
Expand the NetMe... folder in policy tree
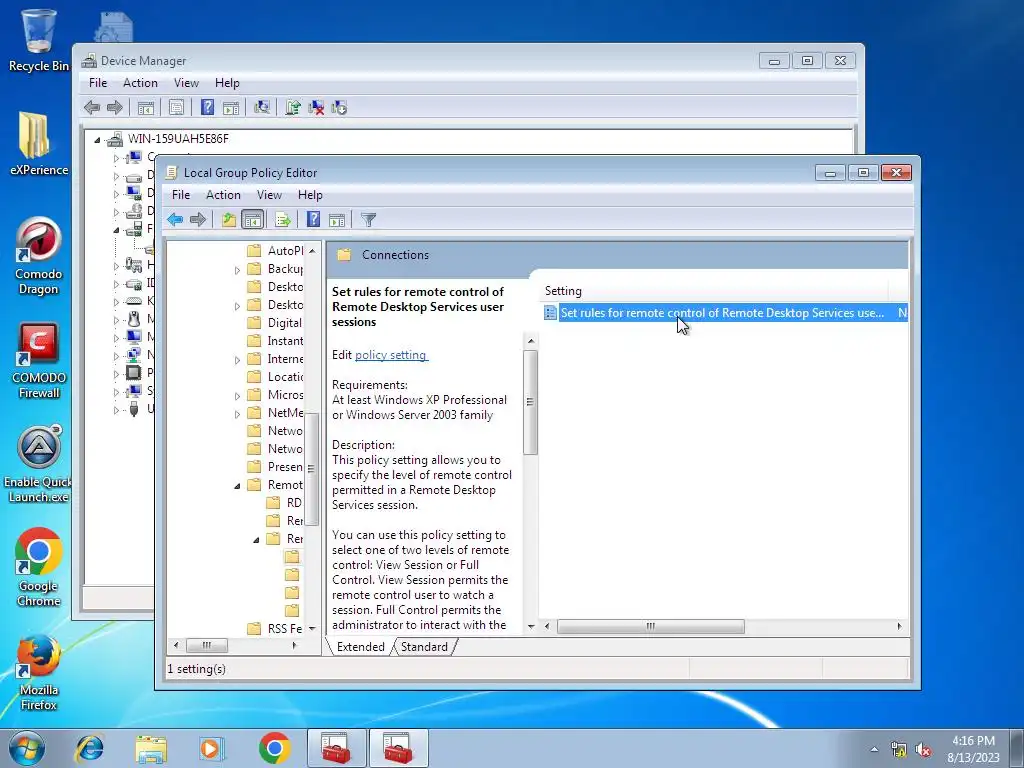coord(237,414)
